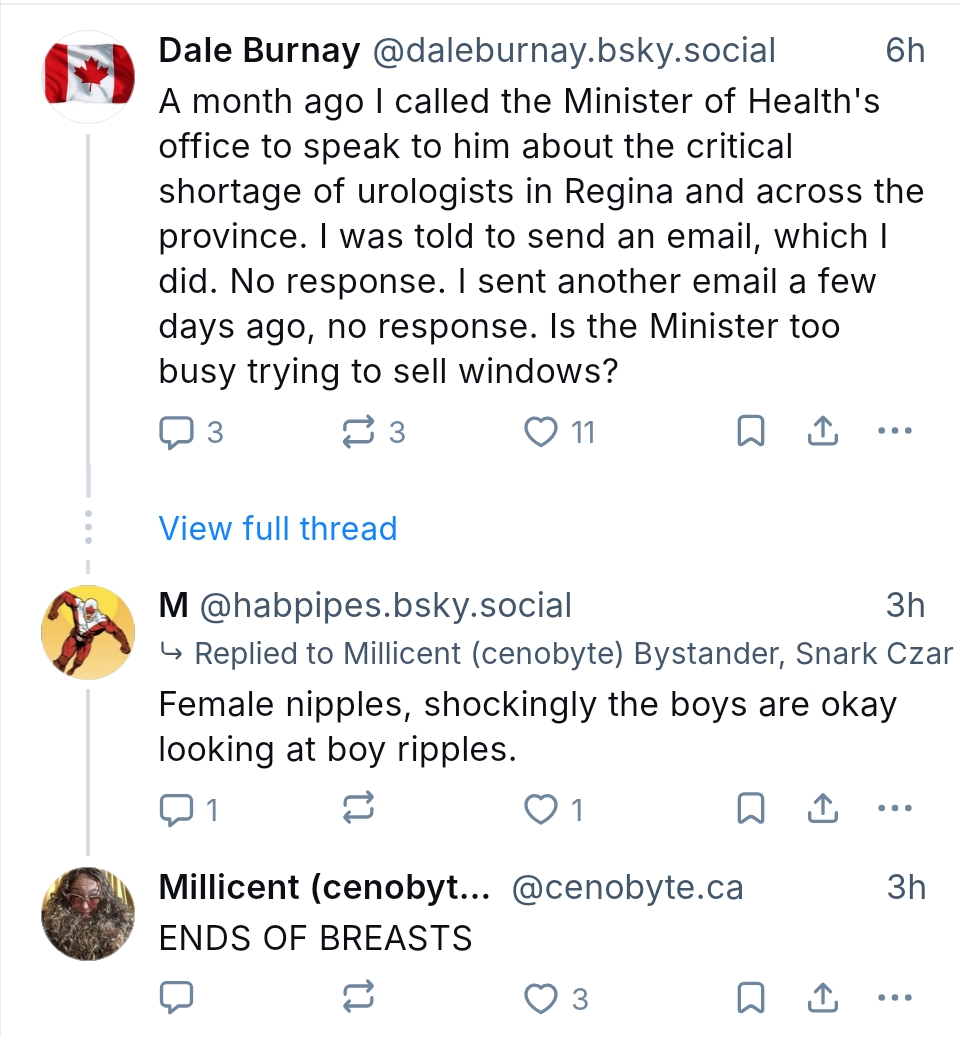Viewport: 960px width, 1037px height.
Task: Bookmark the habpipes post
Action: pyautogui.click(x=750, y=808)
